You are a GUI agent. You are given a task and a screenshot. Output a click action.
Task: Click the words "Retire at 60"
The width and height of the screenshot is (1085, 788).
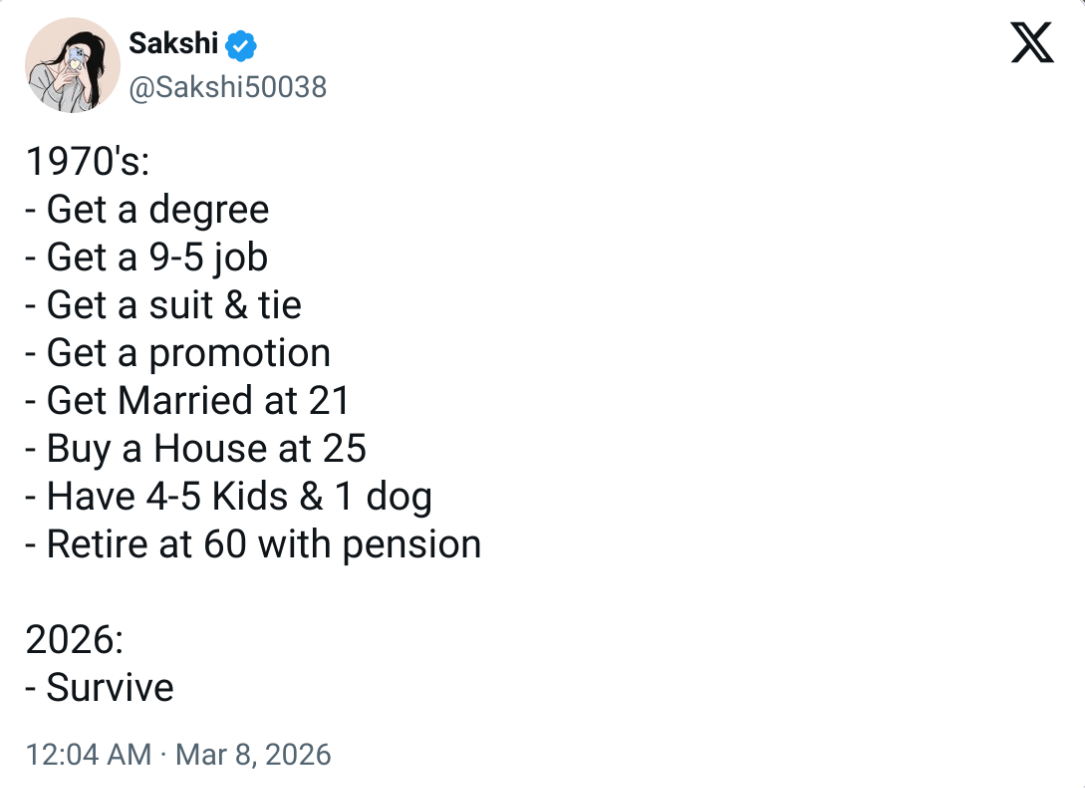tap(148, 544)
